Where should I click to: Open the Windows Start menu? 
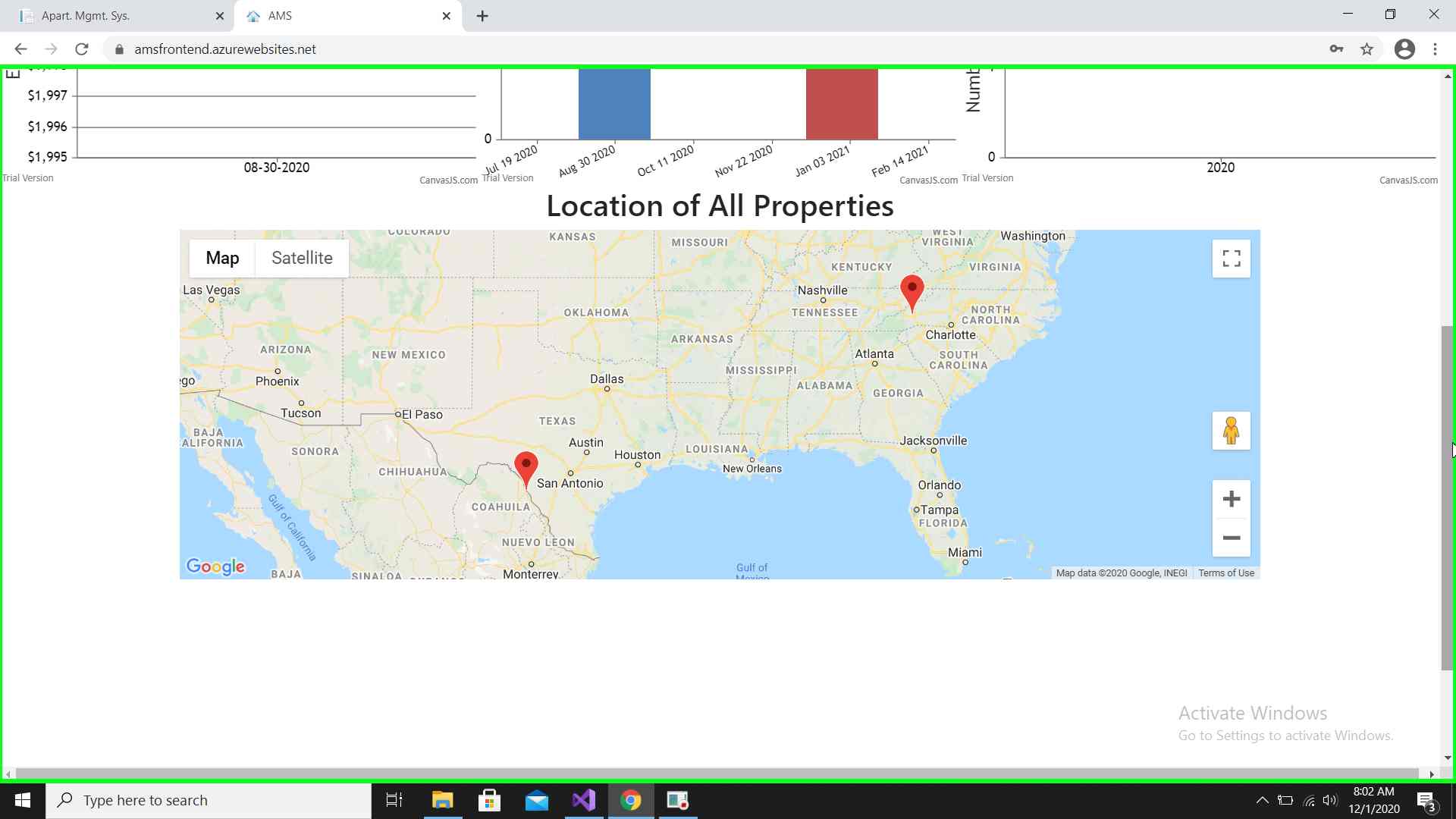(x=23, y=800)
